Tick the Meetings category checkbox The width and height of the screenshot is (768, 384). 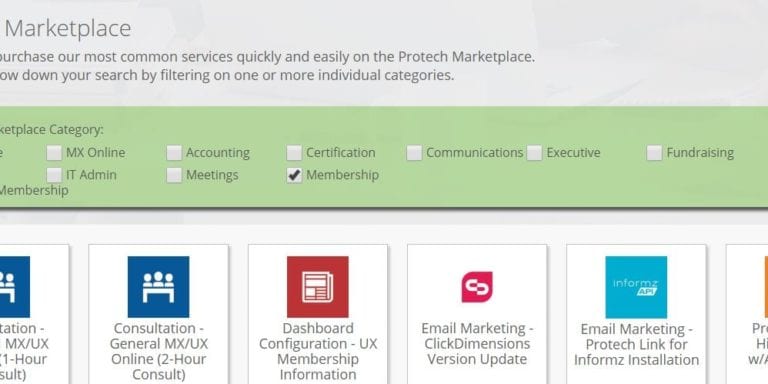coord(174,175)
